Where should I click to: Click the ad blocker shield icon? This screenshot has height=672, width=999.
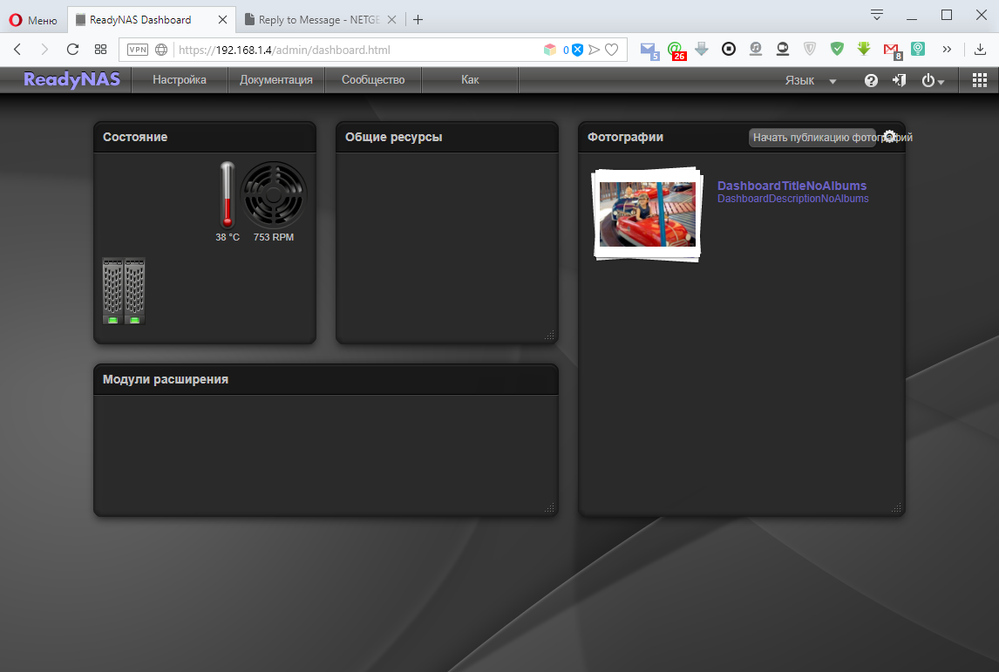(577, 50)
